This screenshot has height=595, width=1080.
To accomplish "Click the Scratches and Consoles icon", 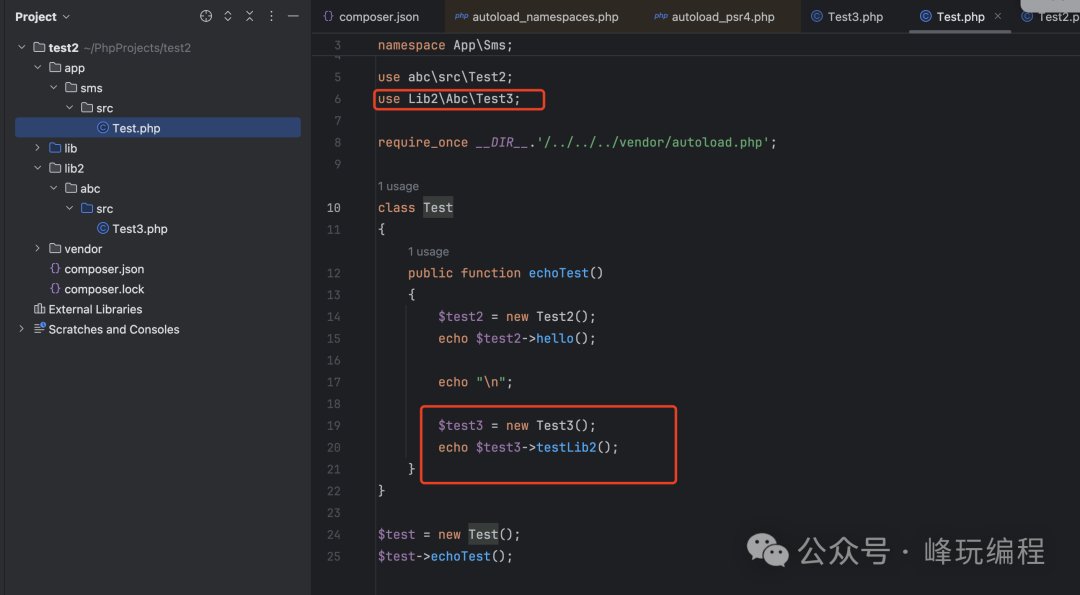I will [40, 329].
